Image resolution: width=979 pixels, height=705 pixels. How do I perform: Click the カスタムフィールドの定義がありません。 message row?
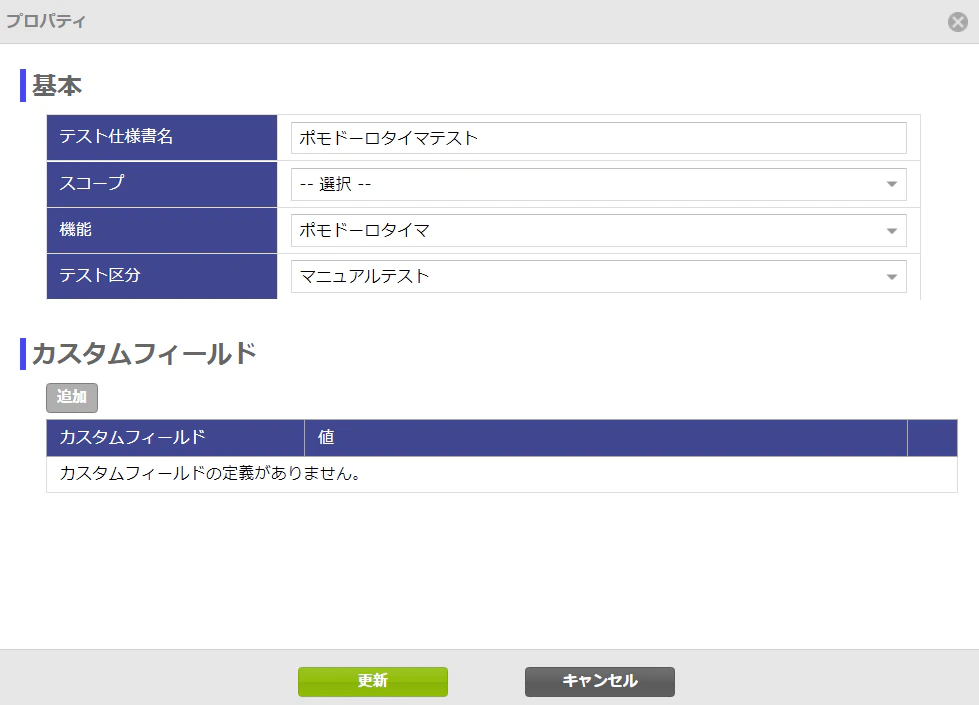[502, 474]
